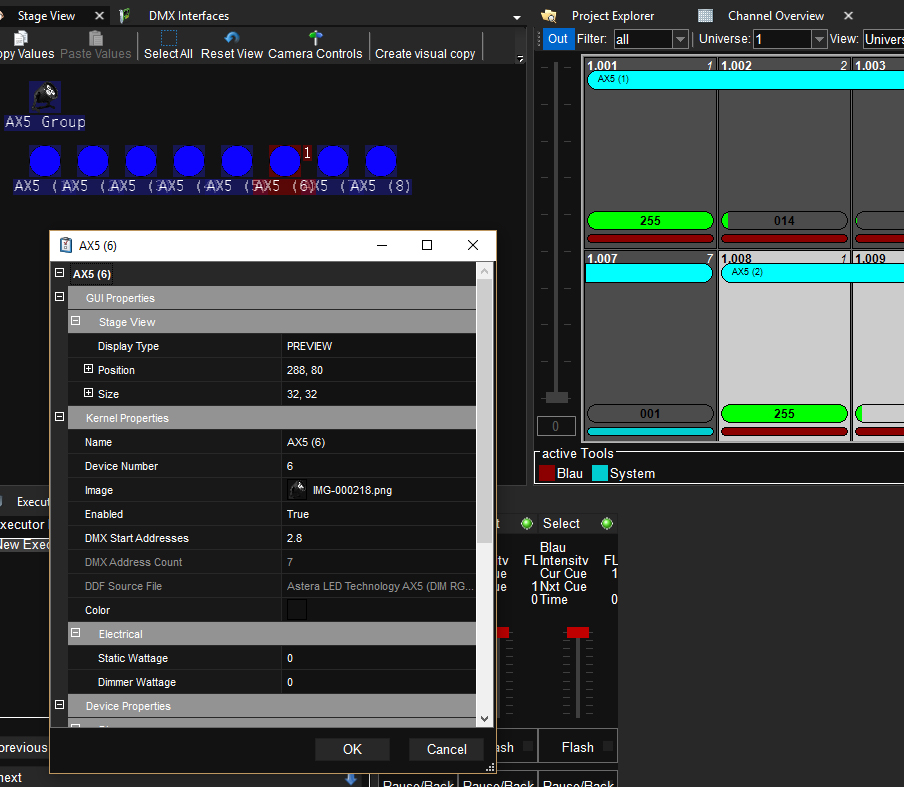This screenshot has width=904, height=787.
Task: Click the Reset View icon
Action: click(232, 38)
